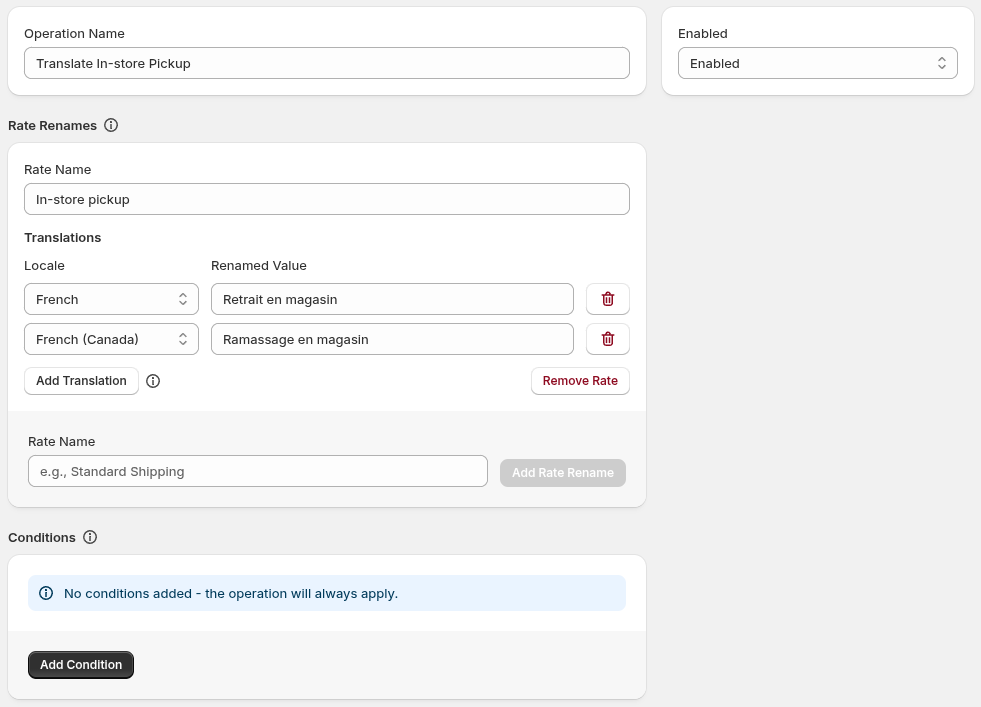Delete the French (Canada) translation row
This screenshot has height=707, width=981.
tap(607, 339)
